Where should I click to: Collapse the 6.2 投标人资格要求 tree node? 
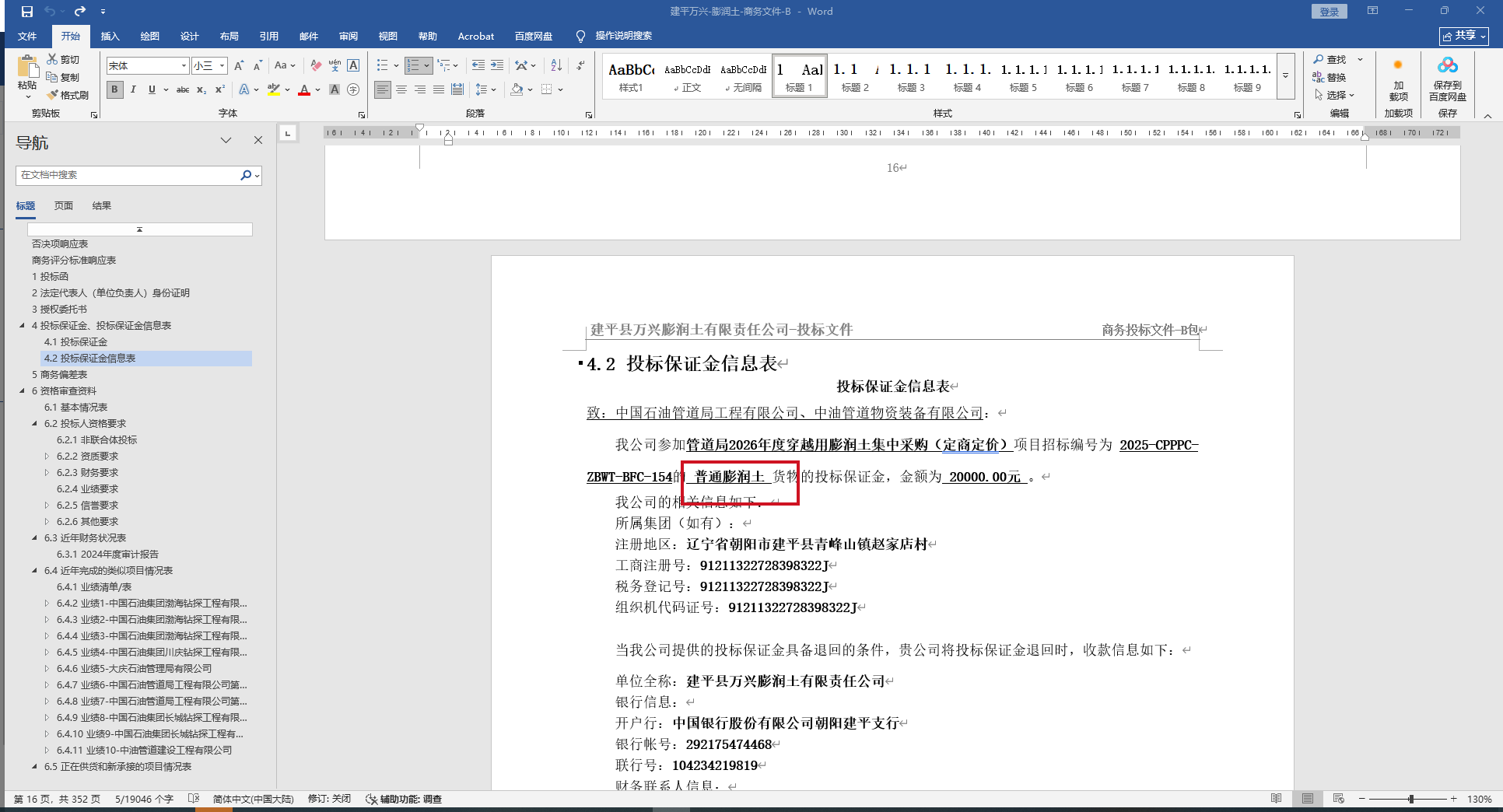(x=35, y=424)
